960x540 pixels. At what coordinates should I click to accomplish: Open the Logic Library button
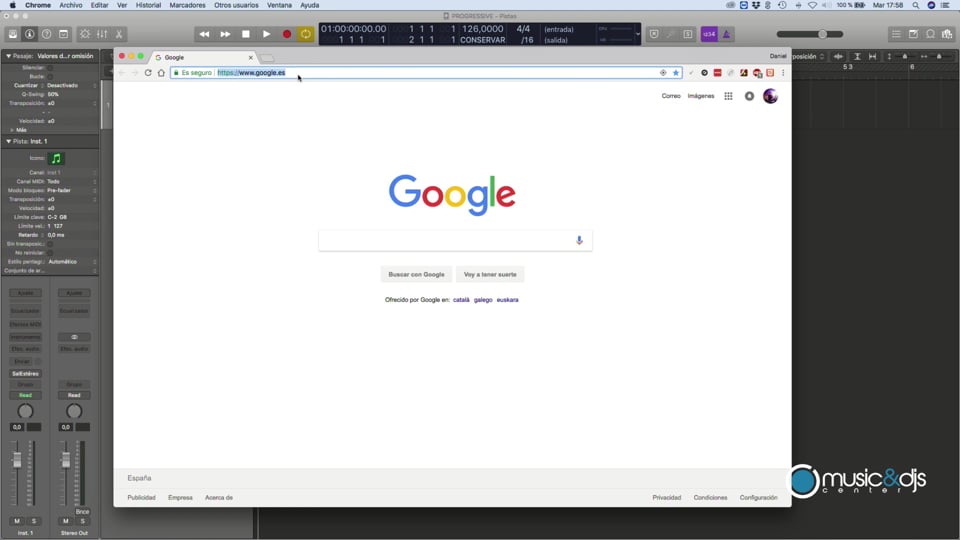coord(12,34)
